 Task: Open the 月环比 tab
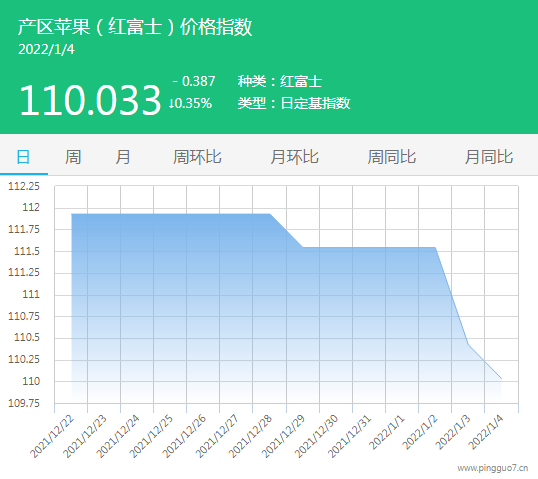tap(294, 157)
